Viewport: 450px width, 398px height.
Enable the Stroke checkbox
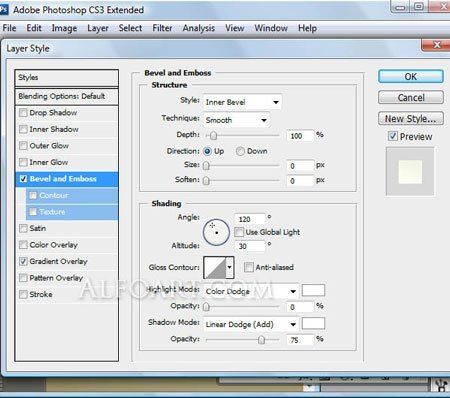tap(23, 294)
